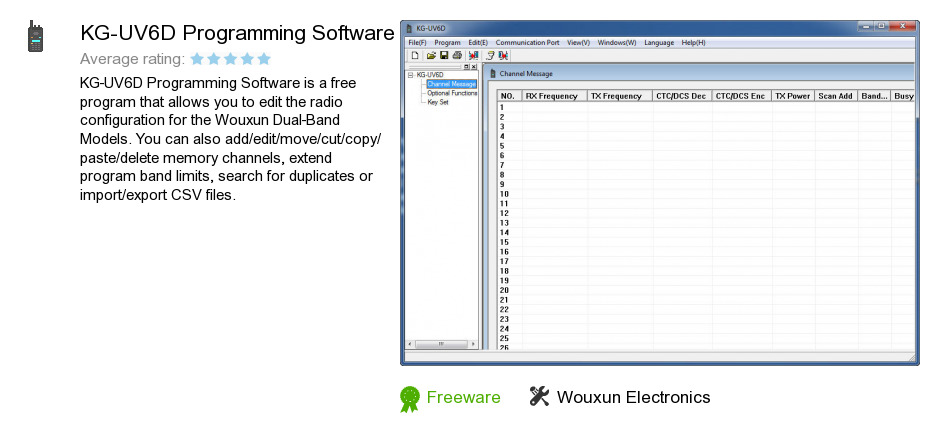
Task: Click the last toolbar icon with red arrows
Action: 503,56
